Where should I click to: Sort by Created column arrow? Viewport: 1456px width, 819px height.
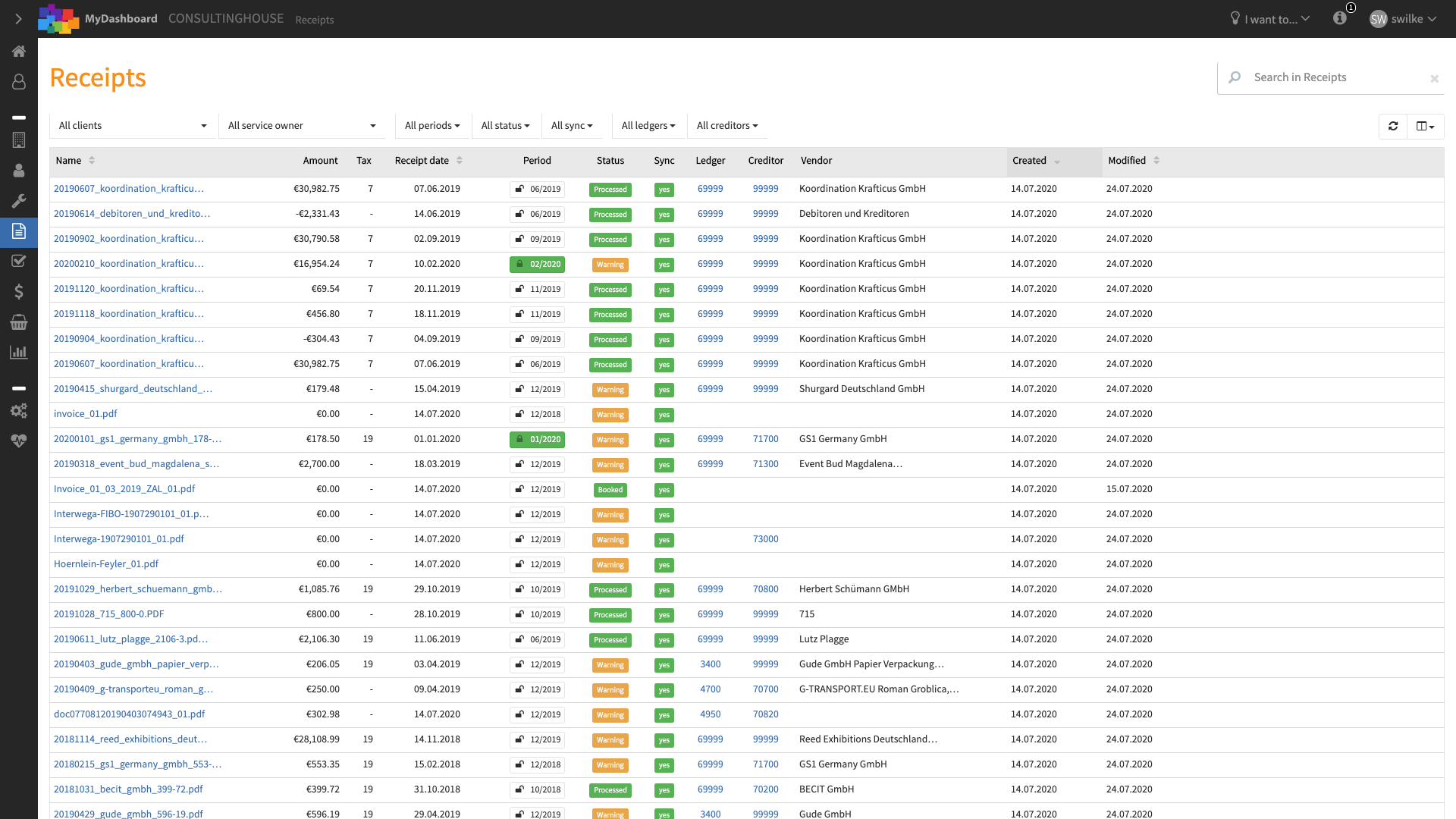1057,162
